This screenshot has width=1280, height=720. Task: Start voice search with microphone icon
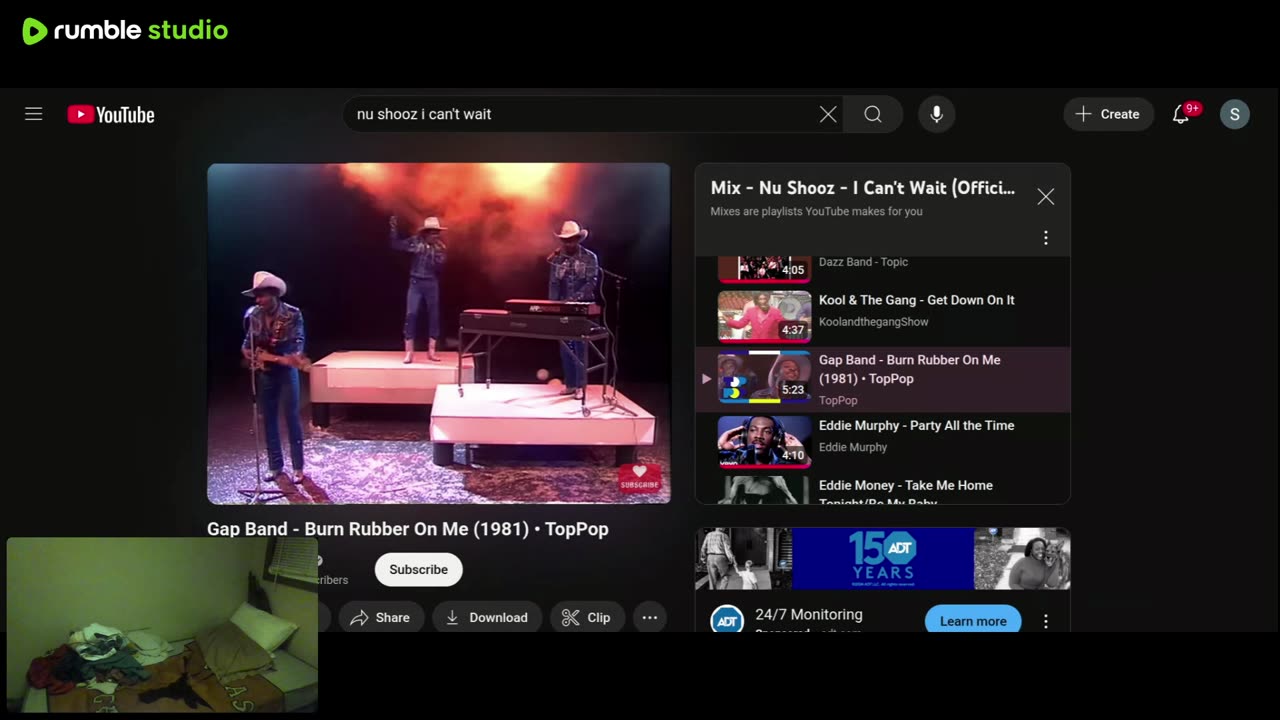936,114
